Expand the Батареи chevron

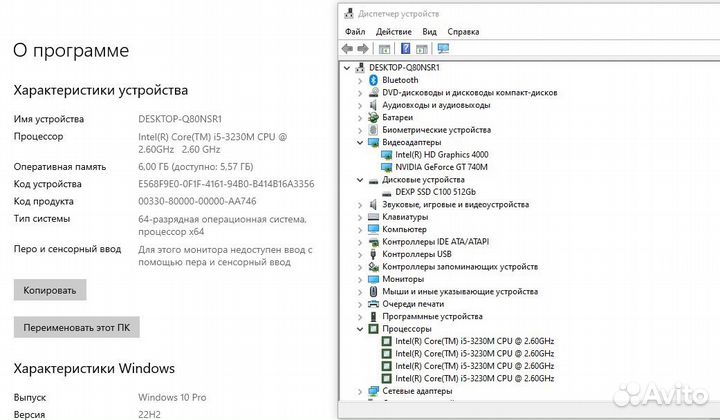(360, 118)
